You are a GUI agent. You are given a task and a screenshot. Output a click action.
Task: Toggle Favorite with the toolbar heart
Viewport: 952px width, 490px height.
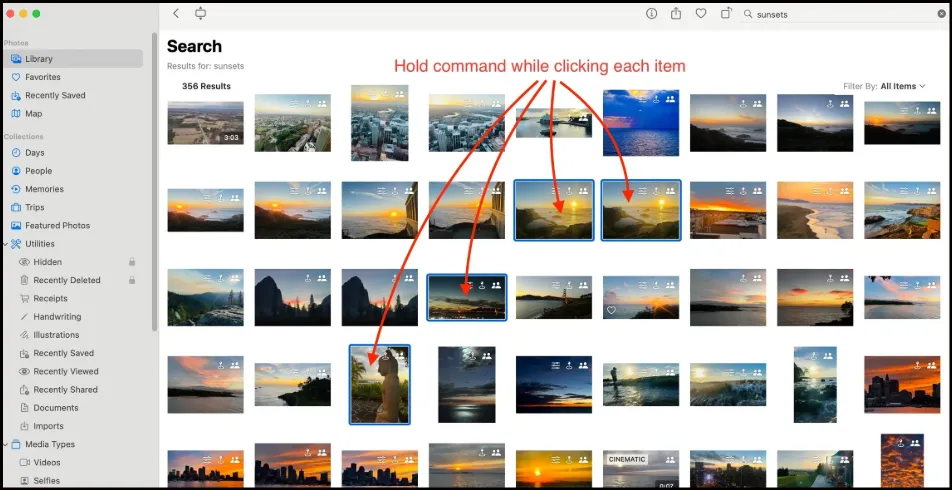[x=701, y=13]
